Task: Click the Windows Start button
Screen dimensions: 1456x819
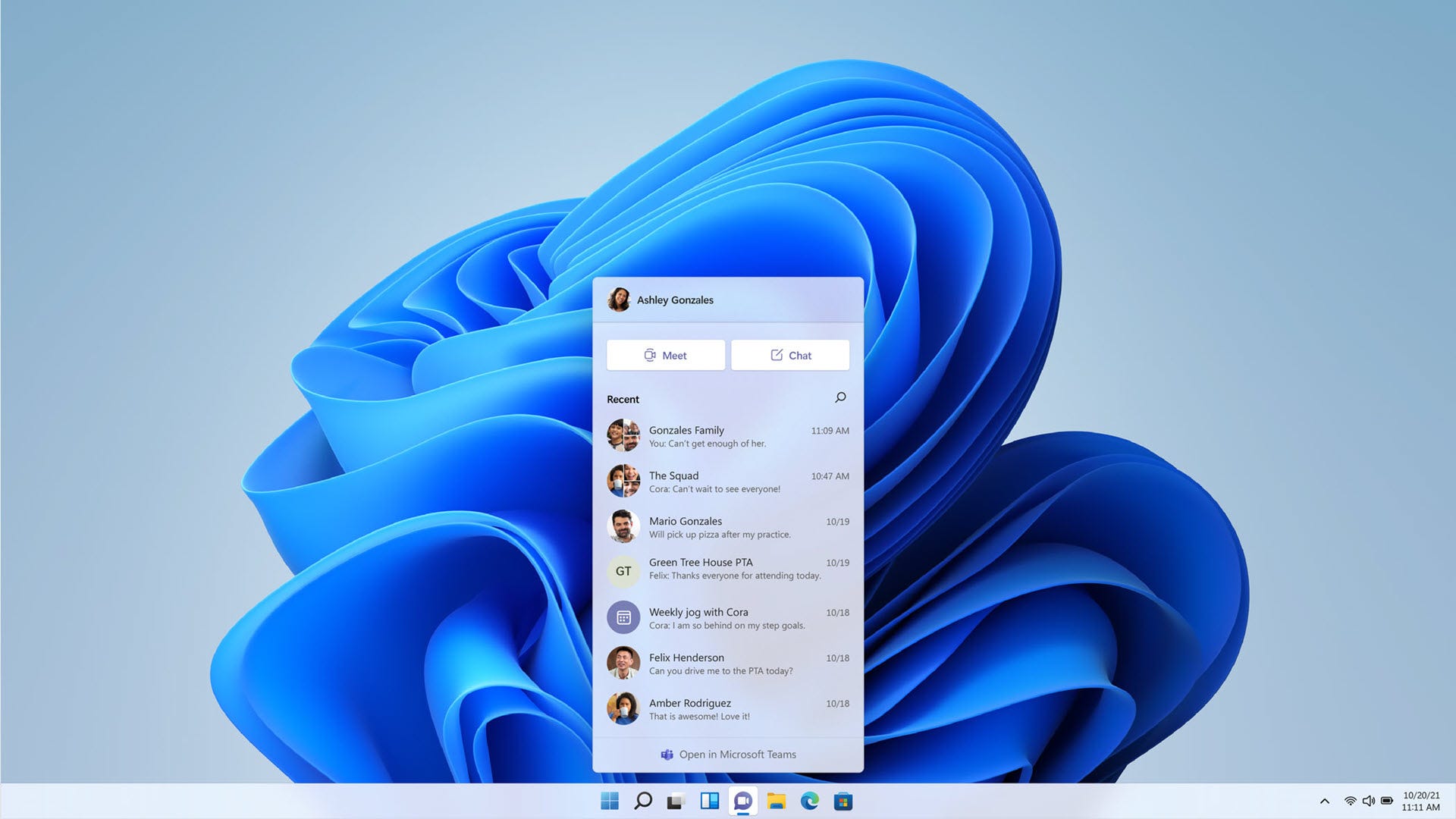Action: tap(610, 801)
